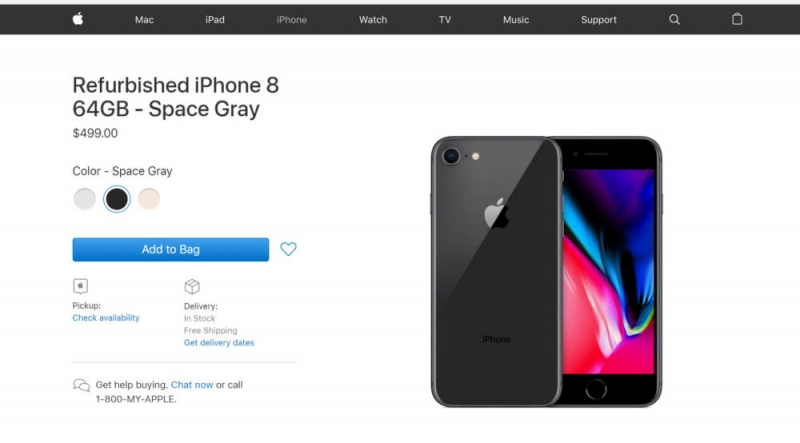Screen dimensions: 800x443
Task: Click the Get delivery dates link
Action: tap(219, 343)
